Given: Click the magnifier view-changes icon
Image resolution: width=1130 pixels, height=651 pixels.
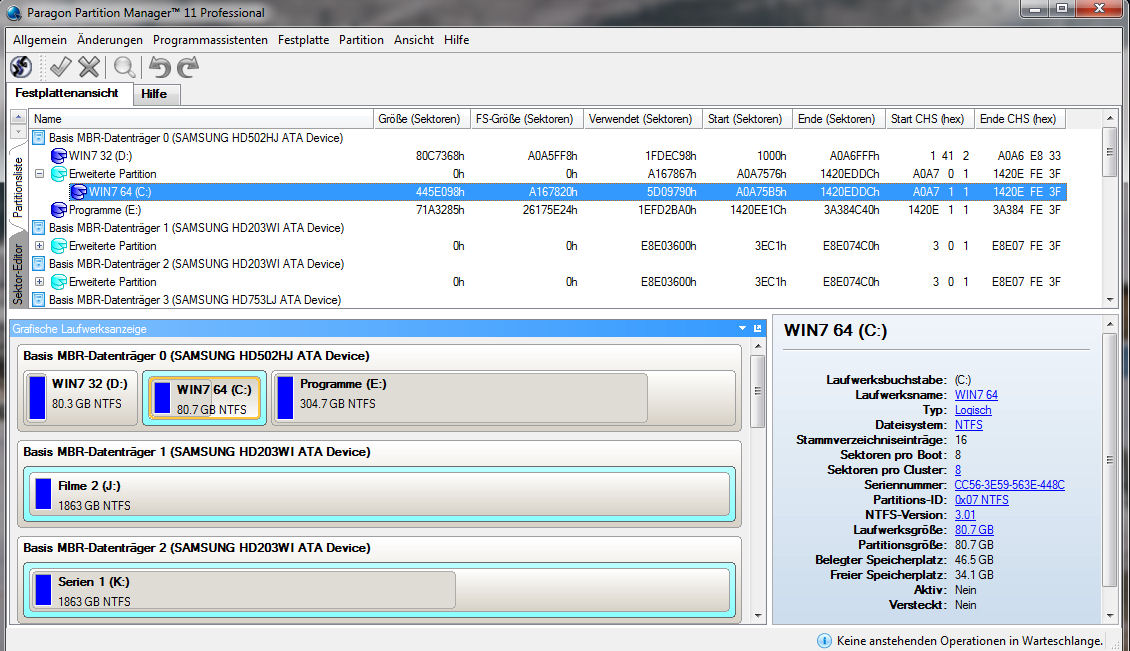Looking at the screenshot, I should coord(125,67).
